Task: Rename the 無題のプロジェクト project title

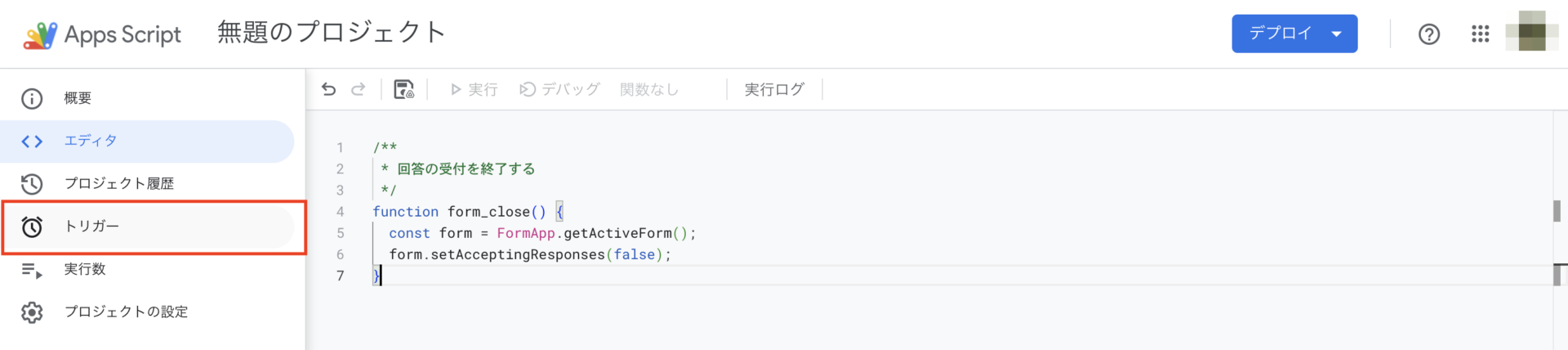Action: pyautogui.click(x=331, y=33)
